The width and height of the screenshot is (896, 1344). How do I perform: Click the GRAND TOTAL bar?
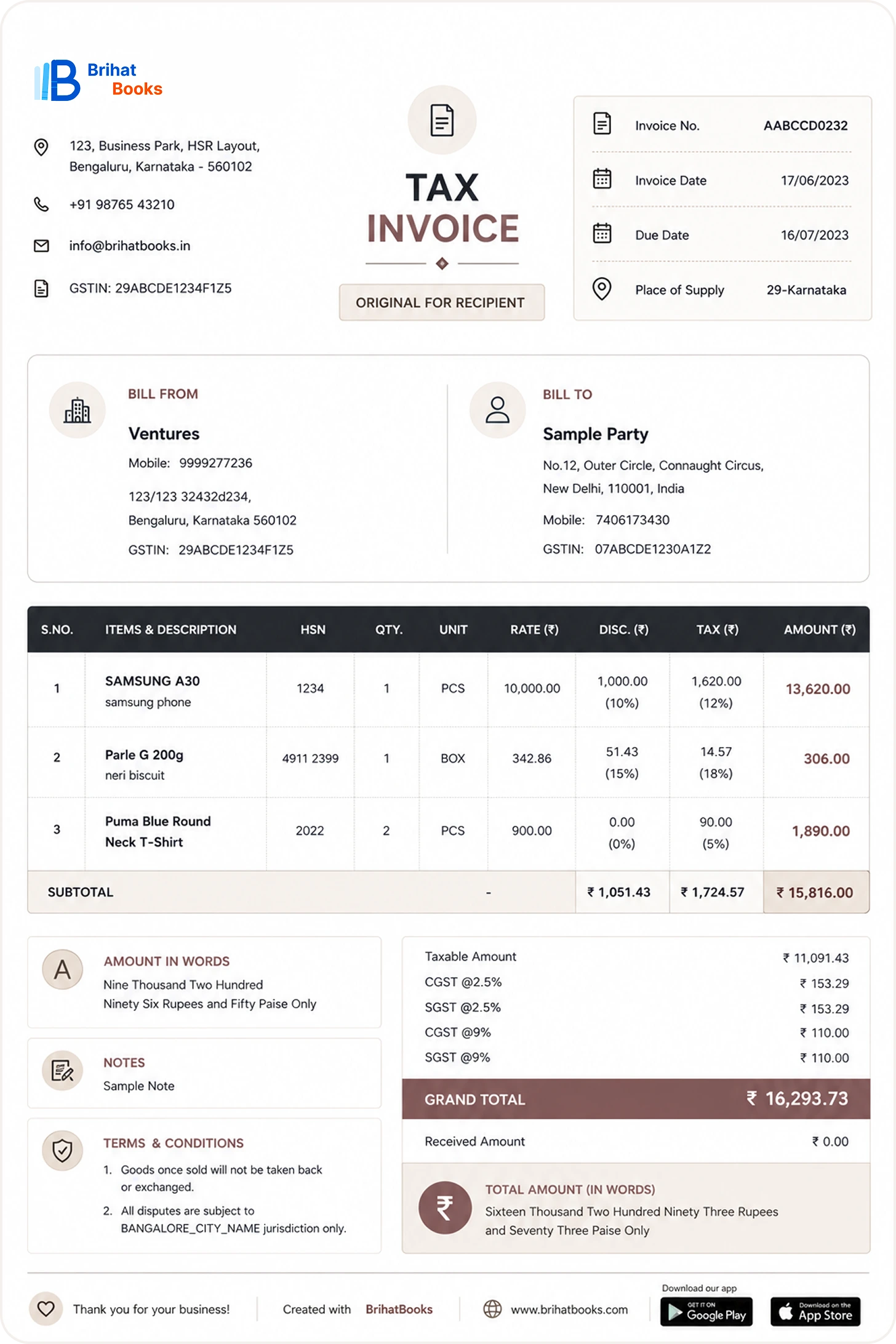coord(636,1099)
